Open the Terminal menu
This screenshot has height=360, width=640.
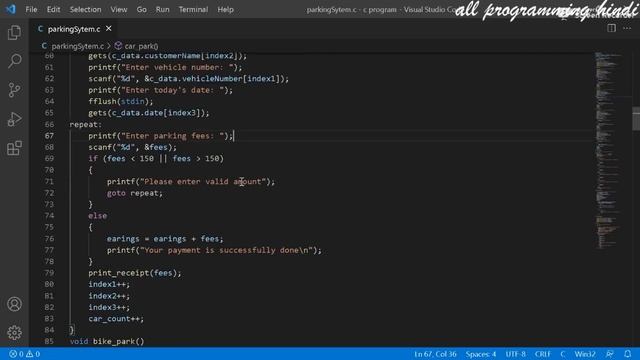193,9
